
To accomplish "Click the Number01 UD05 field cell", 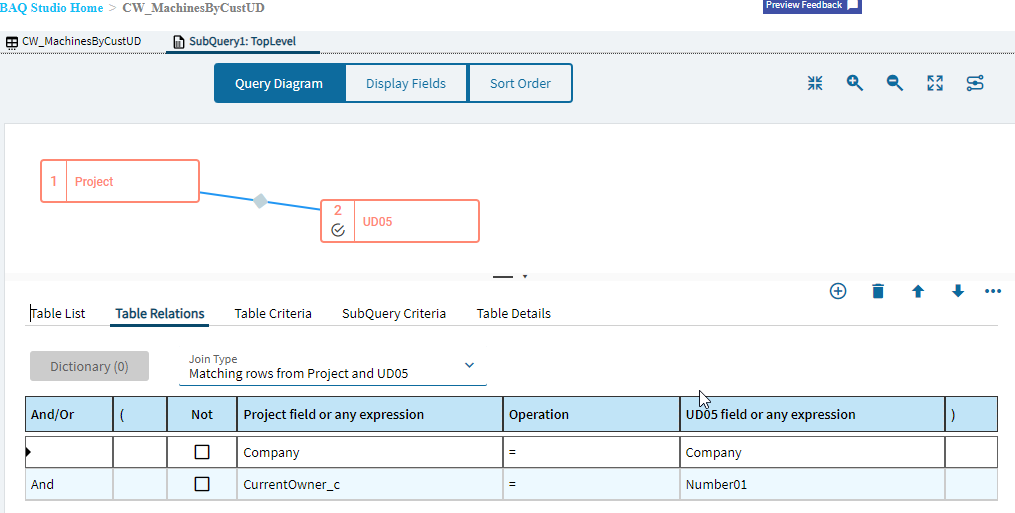I will (x=811, y=484).
